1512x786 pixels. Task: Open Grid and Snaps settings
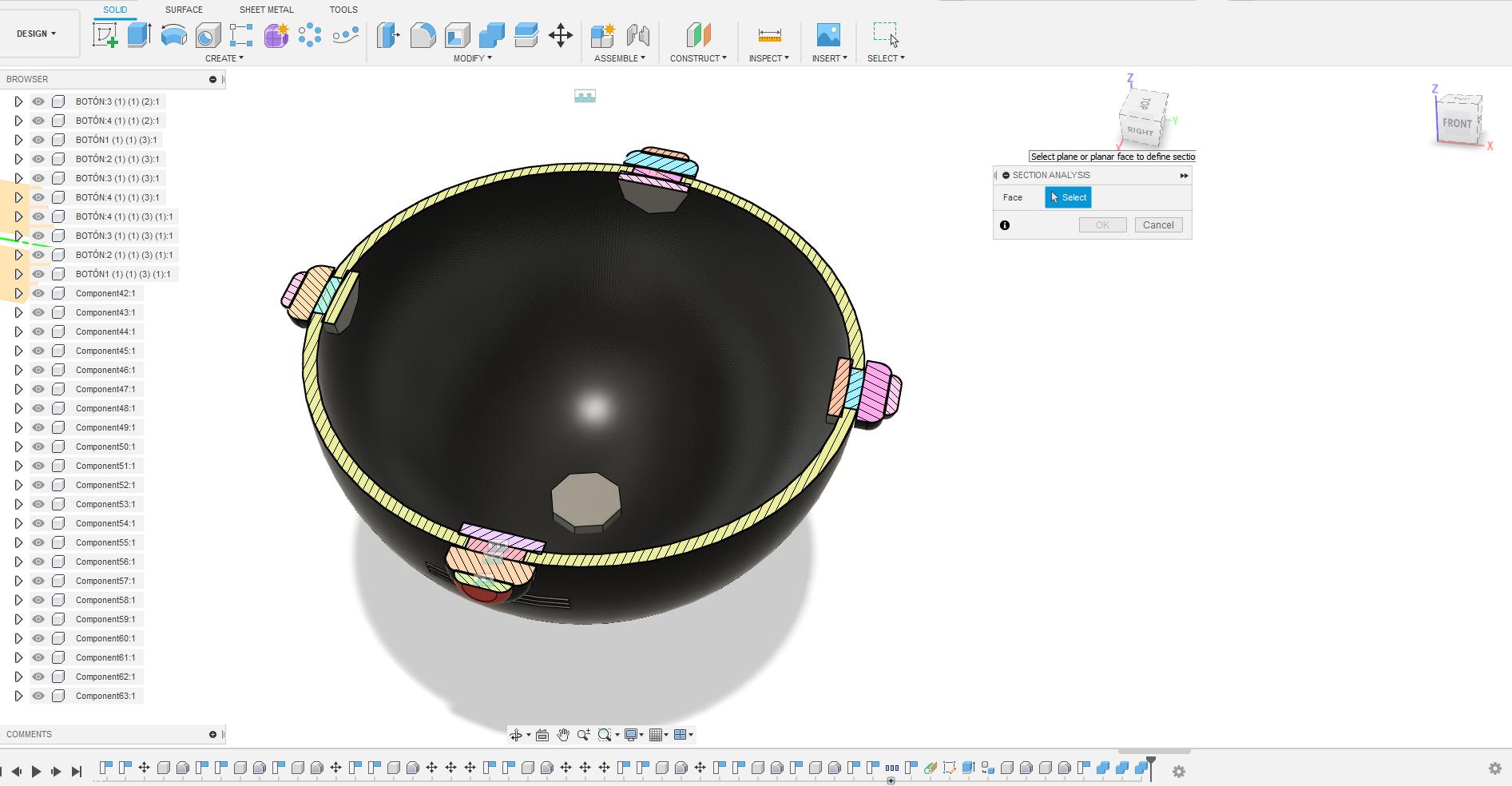(659, 735)
